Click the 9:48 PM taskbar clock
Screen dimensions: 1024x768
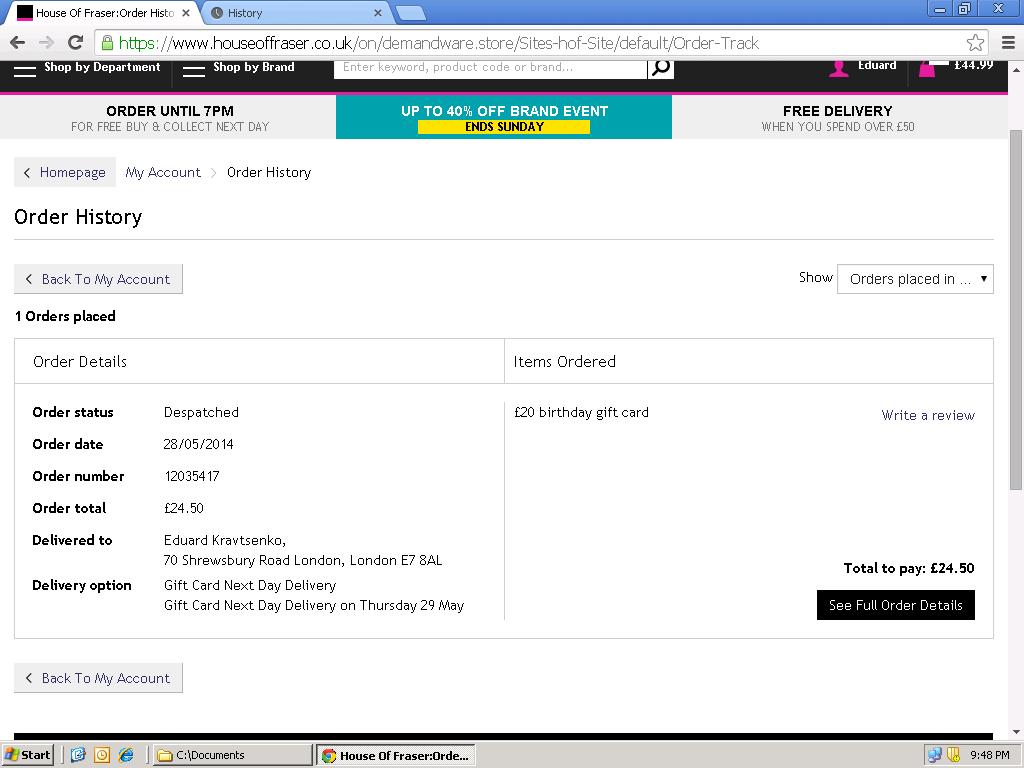989,755
